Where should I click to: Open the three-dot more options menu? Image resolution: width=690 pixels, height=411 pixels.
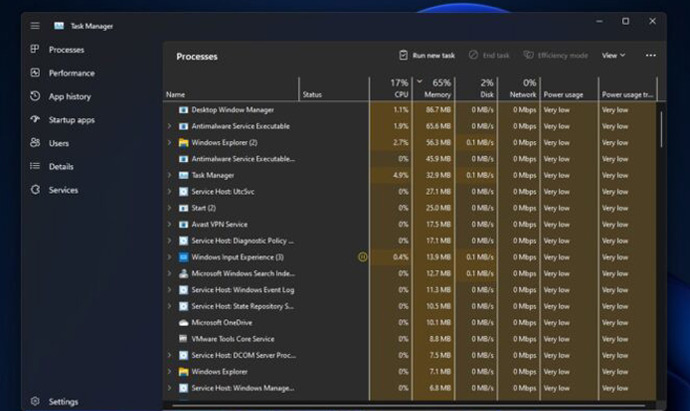click(650, 55)
